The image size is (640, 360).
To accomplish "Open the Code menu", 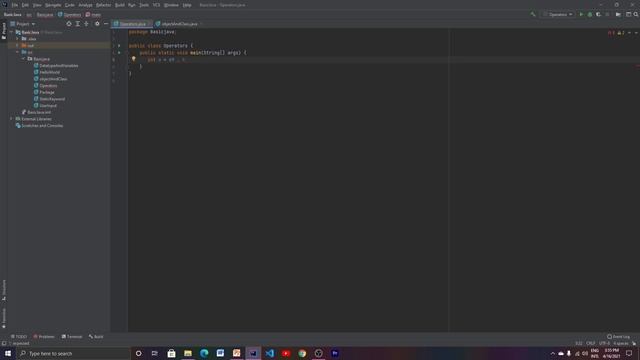I will pyautogui.click(x=70, y=5).
